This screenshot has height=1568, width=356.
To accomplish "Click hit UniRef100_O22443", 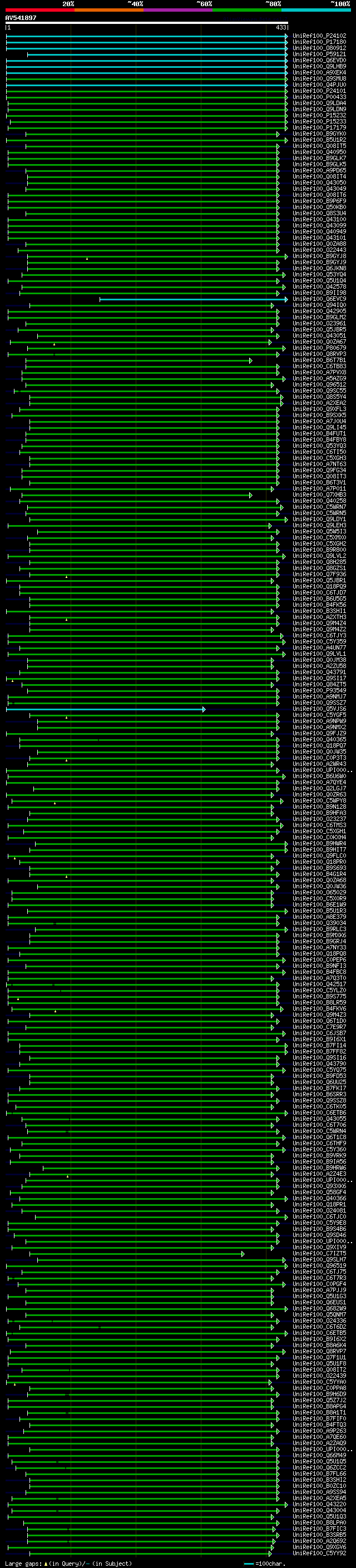I will pos(319,250).
